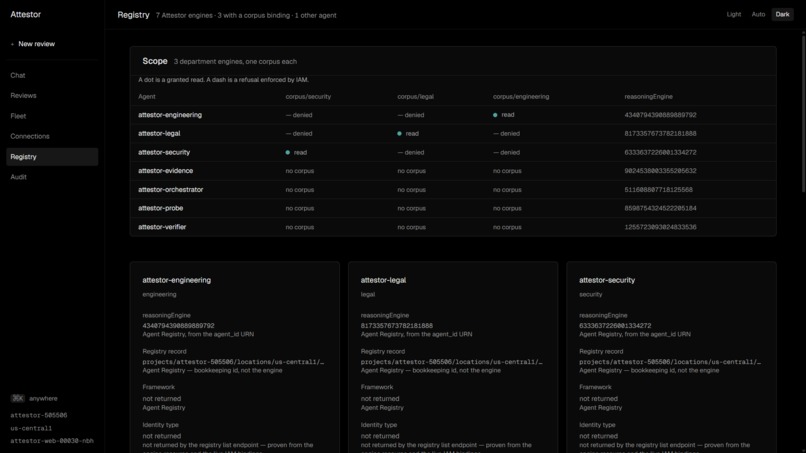Select attestor-legal in the Scope table
Screen dimensions: 806x453
[x=159, y=134]
